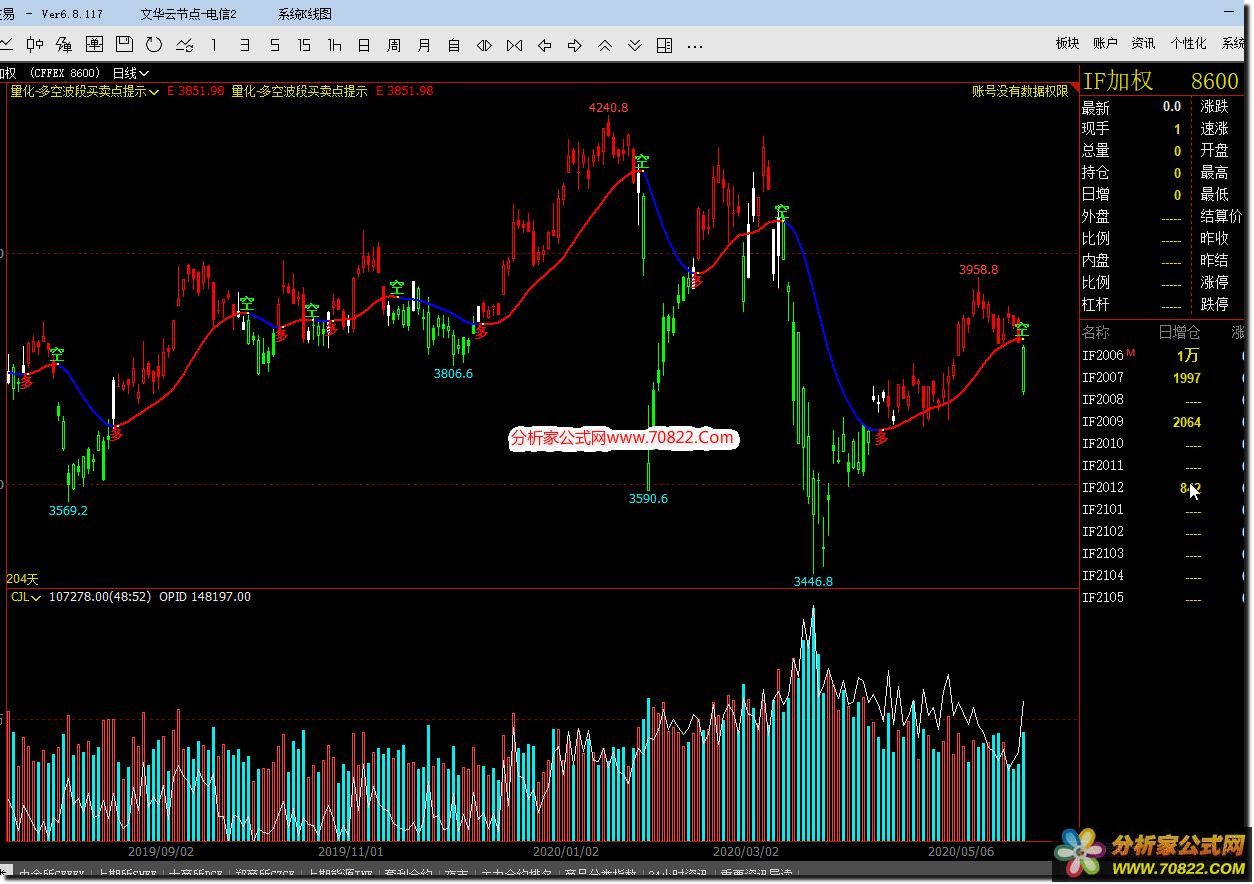Viewport: 1254px width, 884px height.
Task: Switch to weekly 周 period
Action: [x=394, y=44]
